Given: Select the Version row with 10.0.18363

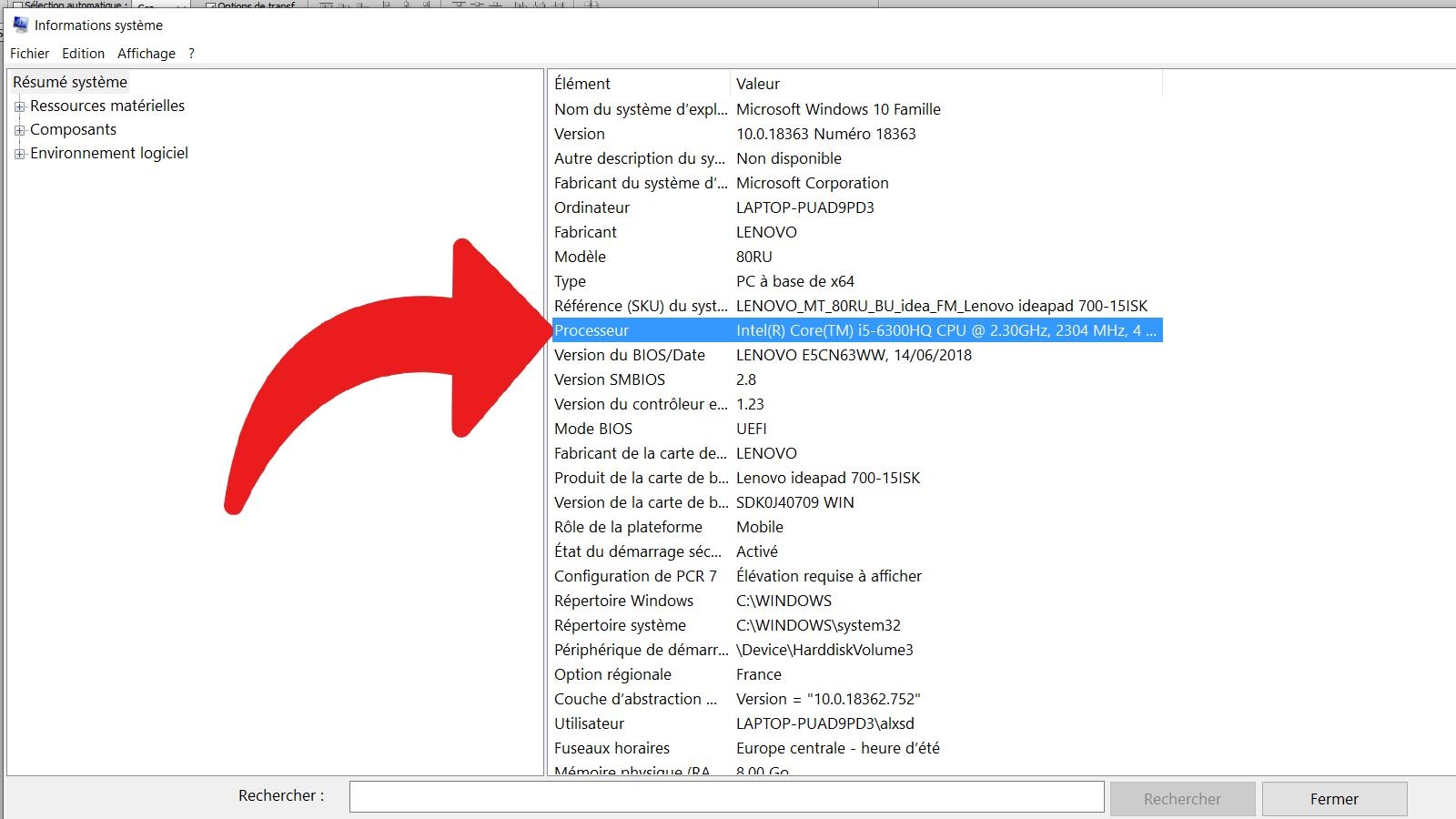Looking at the screenshot, I should 855,134.
